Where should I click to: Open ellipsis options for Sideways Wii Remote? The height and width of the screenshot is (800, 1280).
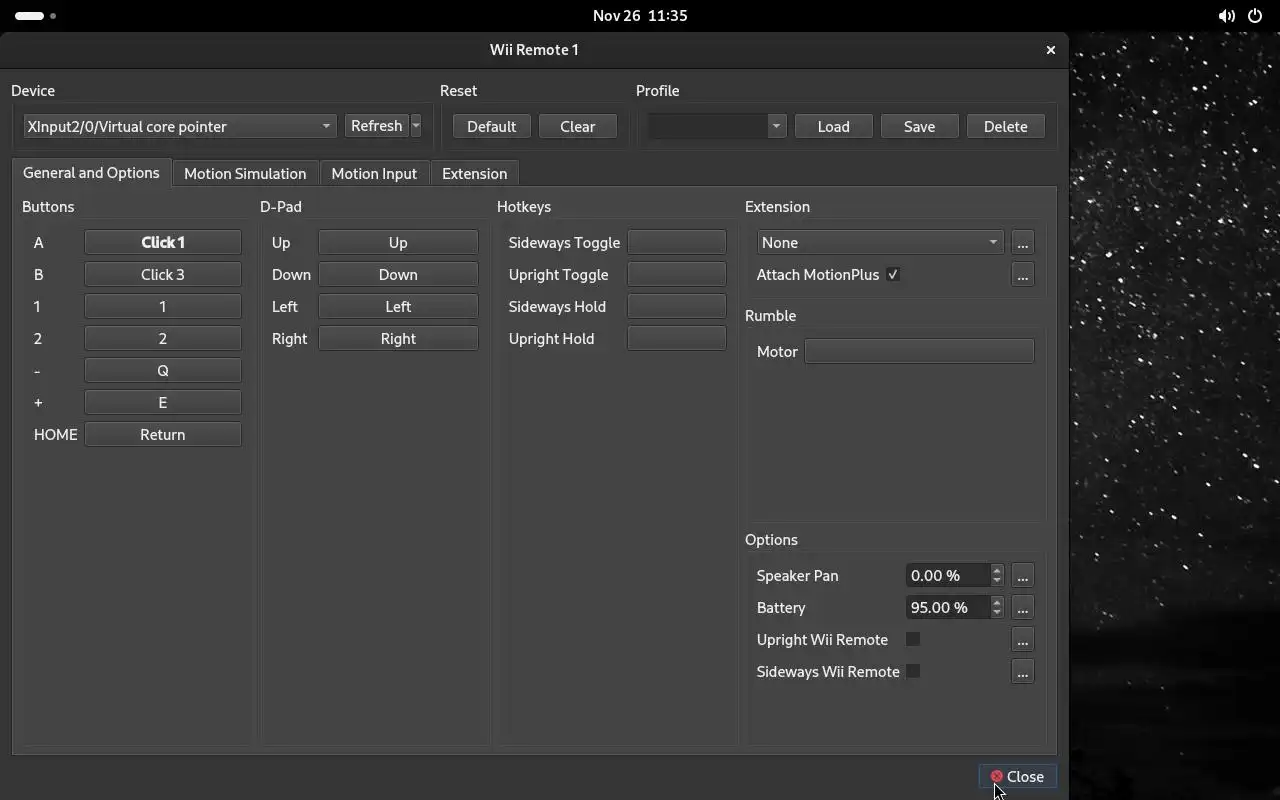pos(1022,672)
